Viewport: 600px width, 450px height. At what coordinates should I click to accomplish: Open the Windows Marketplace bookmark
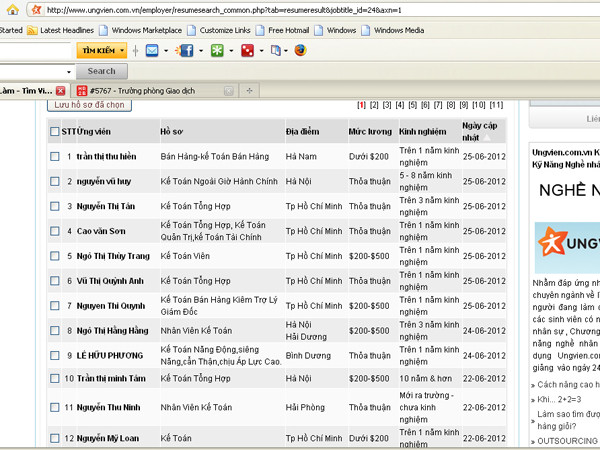[146, 30]
